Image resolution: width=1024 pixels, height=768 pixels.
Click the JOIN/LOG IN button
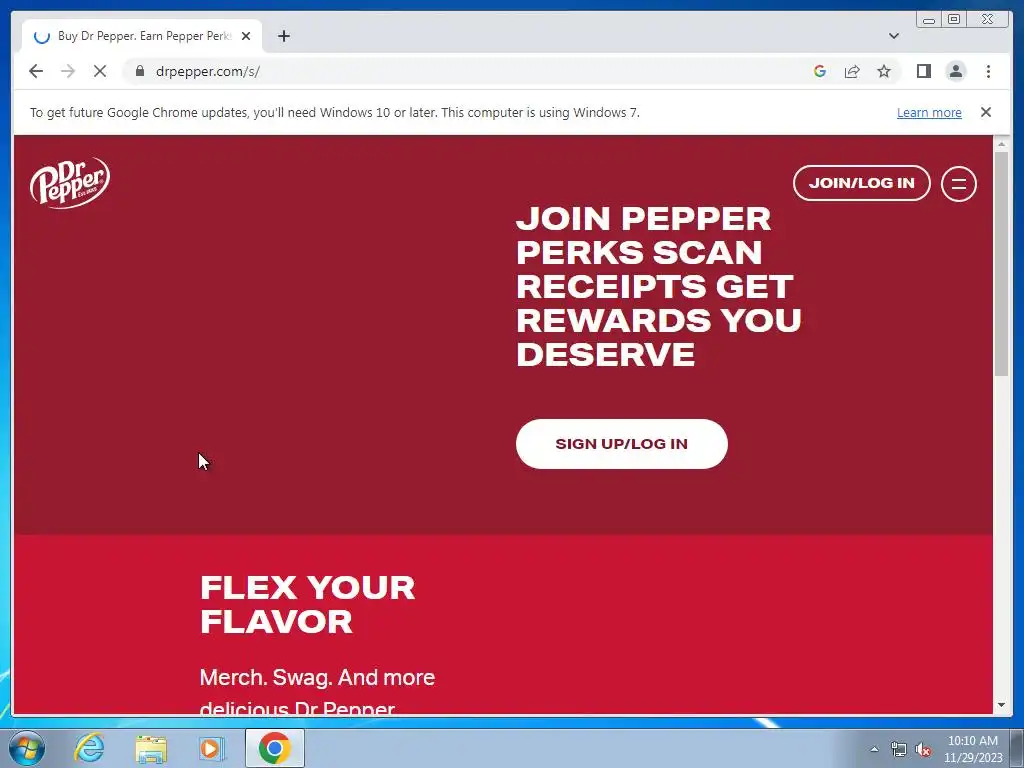(x=861, y=183)
